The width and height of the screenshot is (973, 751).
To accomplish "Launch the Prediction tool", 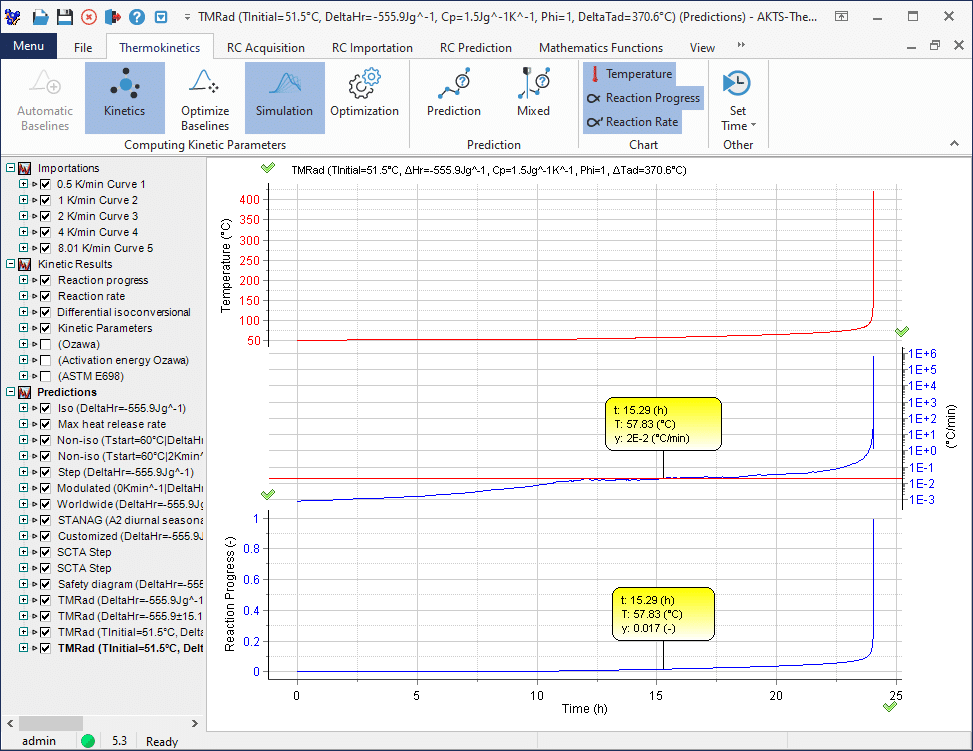I will point(453,97).
